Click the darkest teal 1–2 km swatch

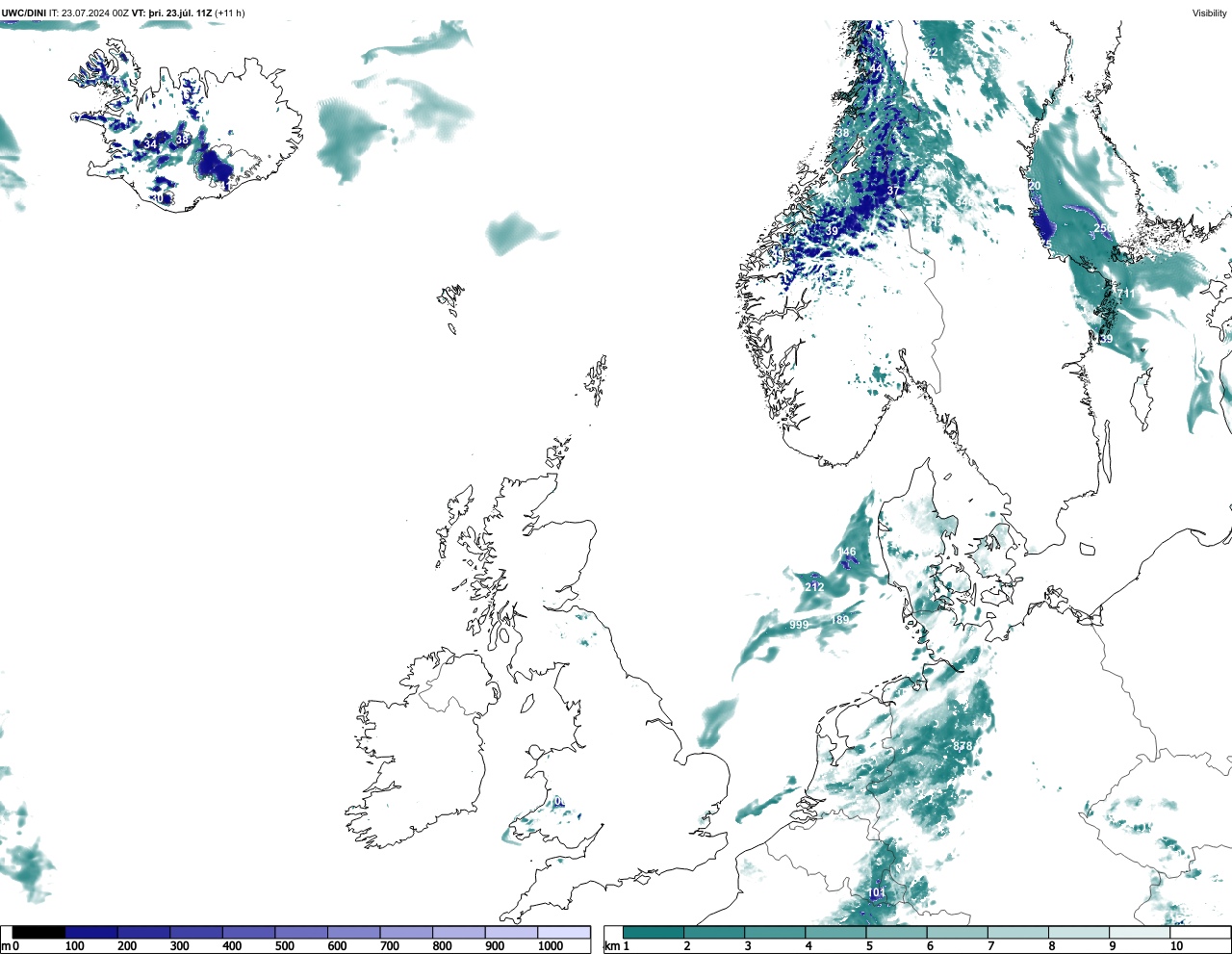coord(654,932)
